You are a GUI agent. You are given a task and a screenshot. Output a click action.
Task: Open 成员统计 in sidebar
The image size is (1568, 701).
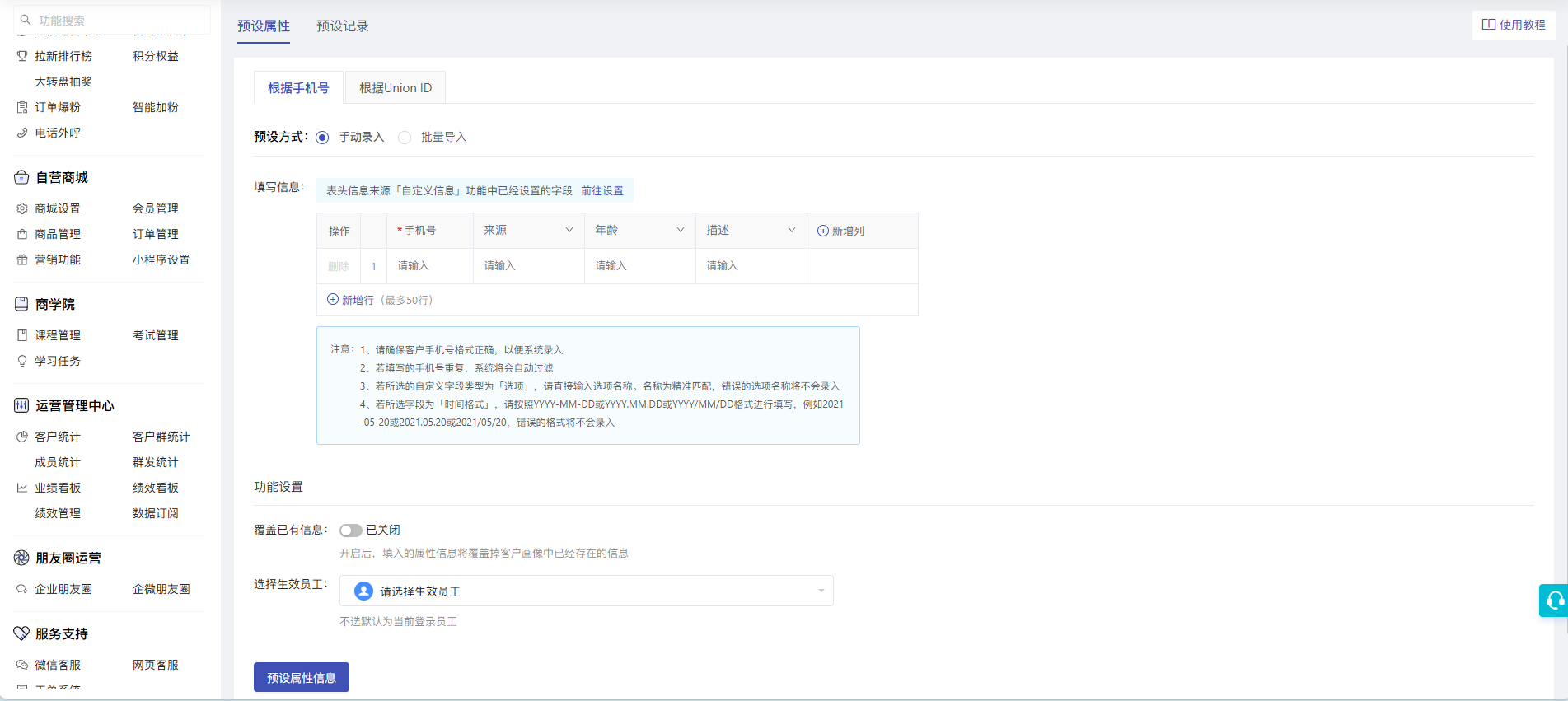pos(58,462)
